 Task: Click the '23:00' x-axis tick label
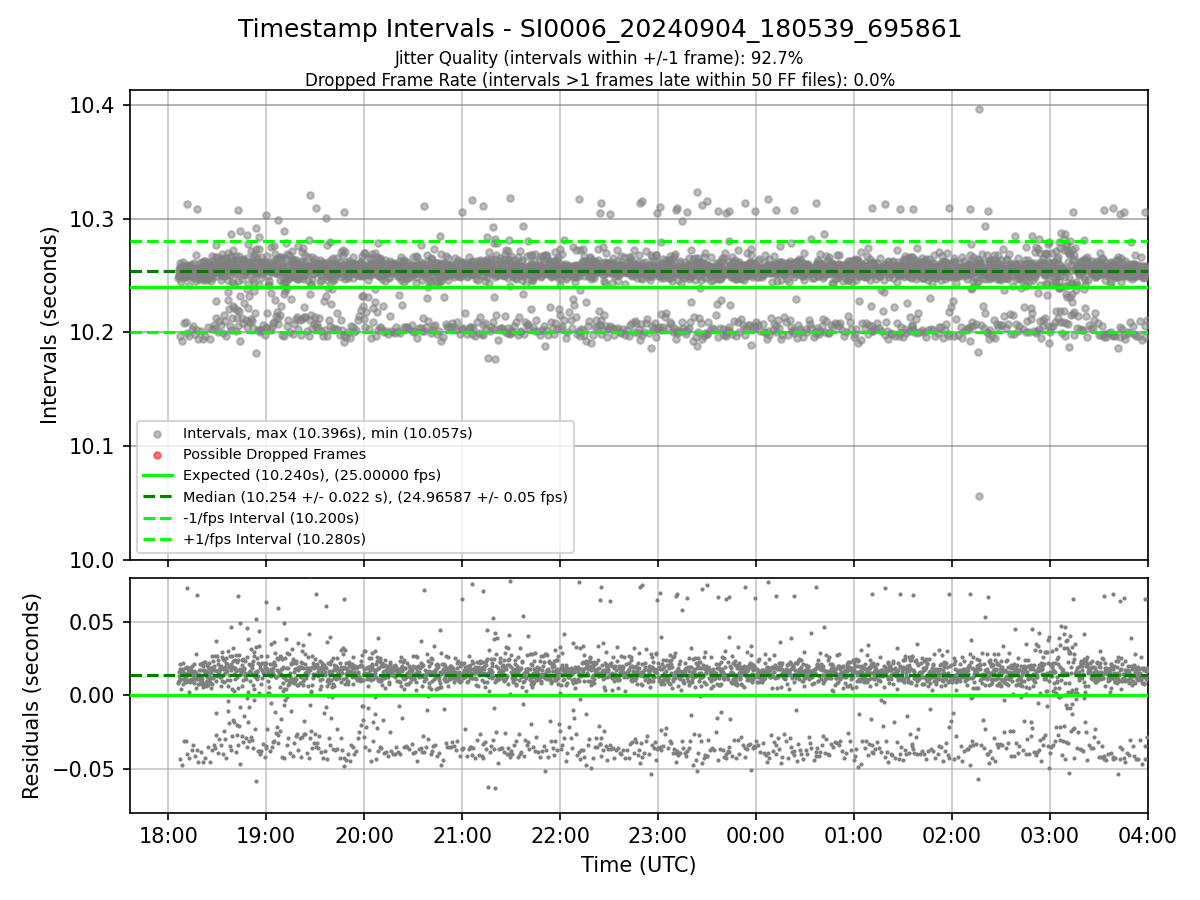[x=657, y=835]
